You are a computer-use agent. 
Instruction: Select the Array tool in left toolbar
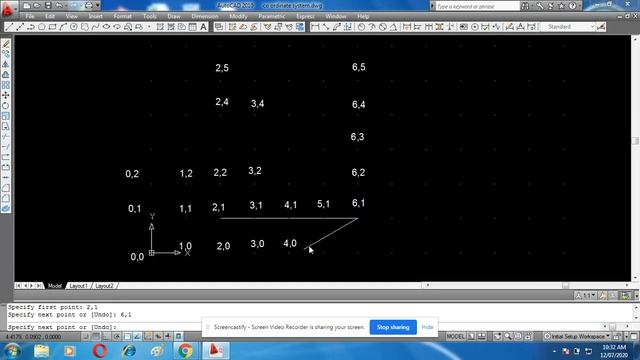click(6, 85)
